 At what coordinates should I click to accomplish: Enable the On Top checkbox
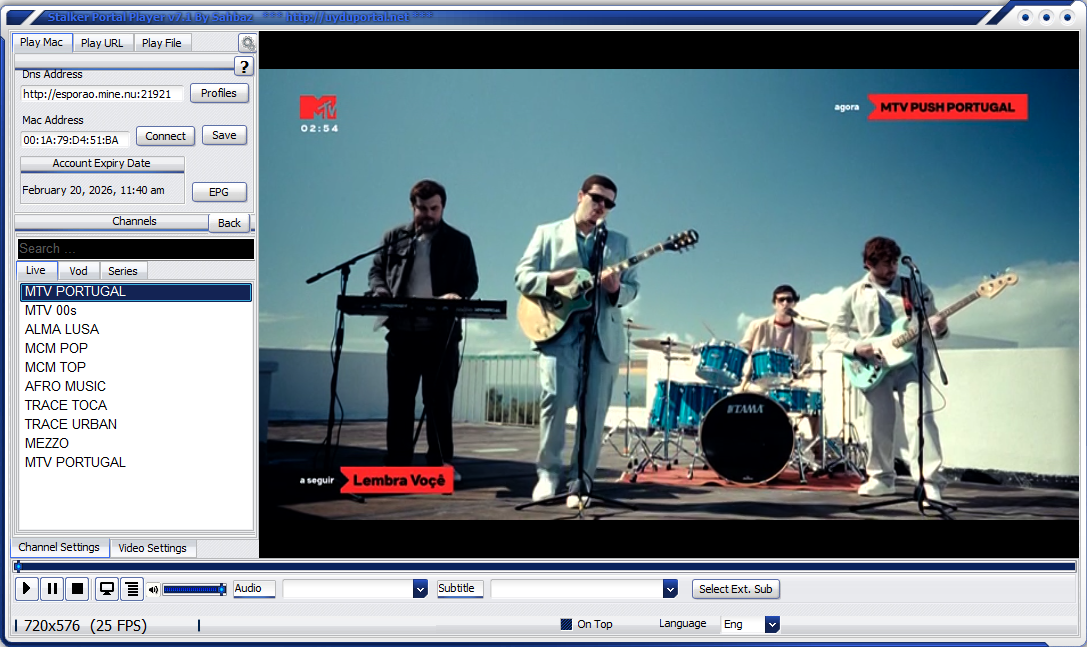coord(566,624)
